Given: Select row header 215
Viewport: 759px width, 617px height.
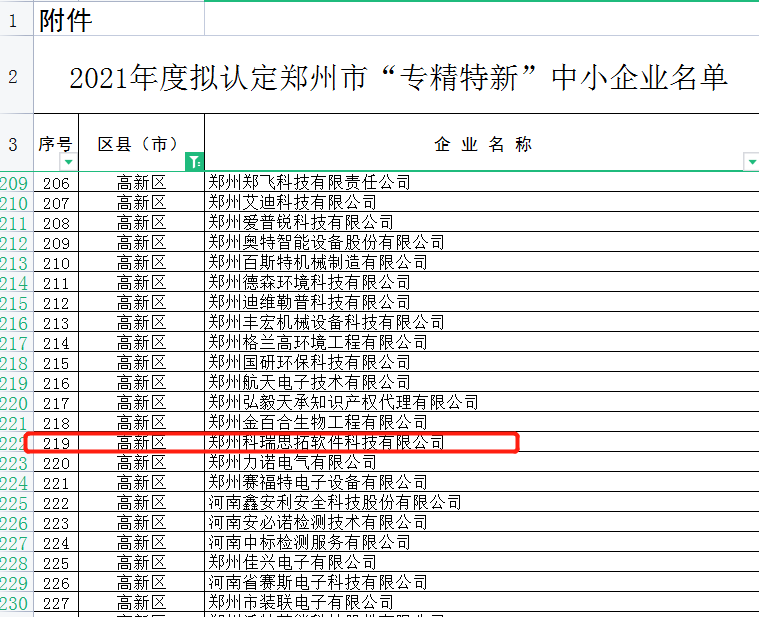Looking at the screenshot, I should pos(15,303).
